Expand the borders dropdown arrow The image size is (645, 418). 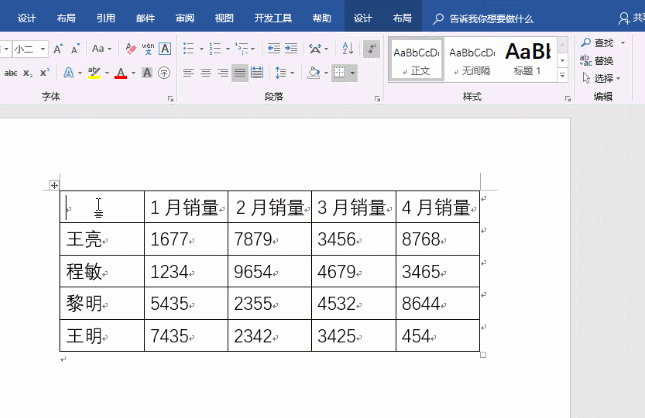click(353, 73)
